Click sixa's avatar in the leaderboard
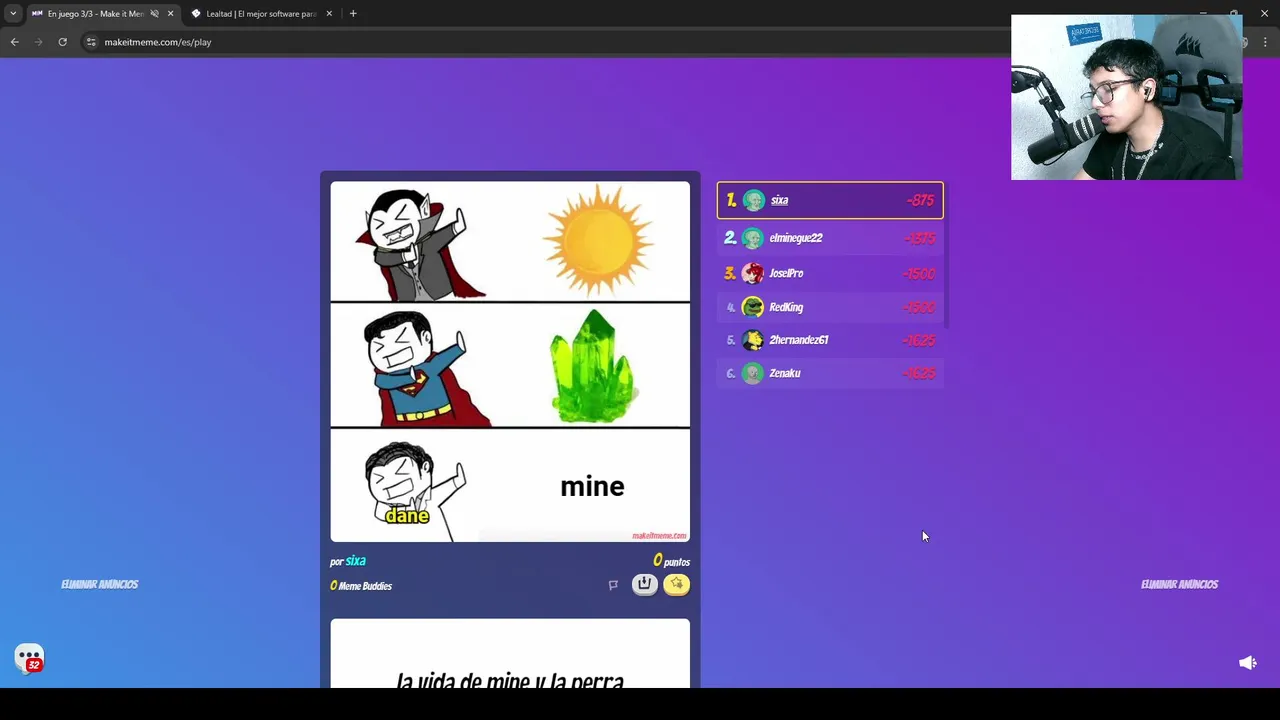The width and height of the screenshot is (1280, 720). [754, 200]
